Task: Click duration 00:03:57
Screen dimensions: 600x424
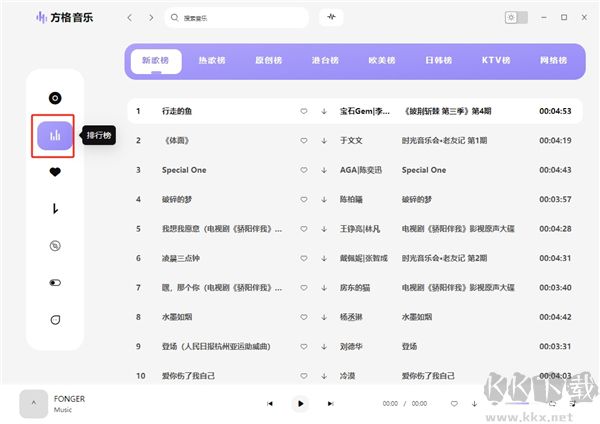Action: point(555,199)
